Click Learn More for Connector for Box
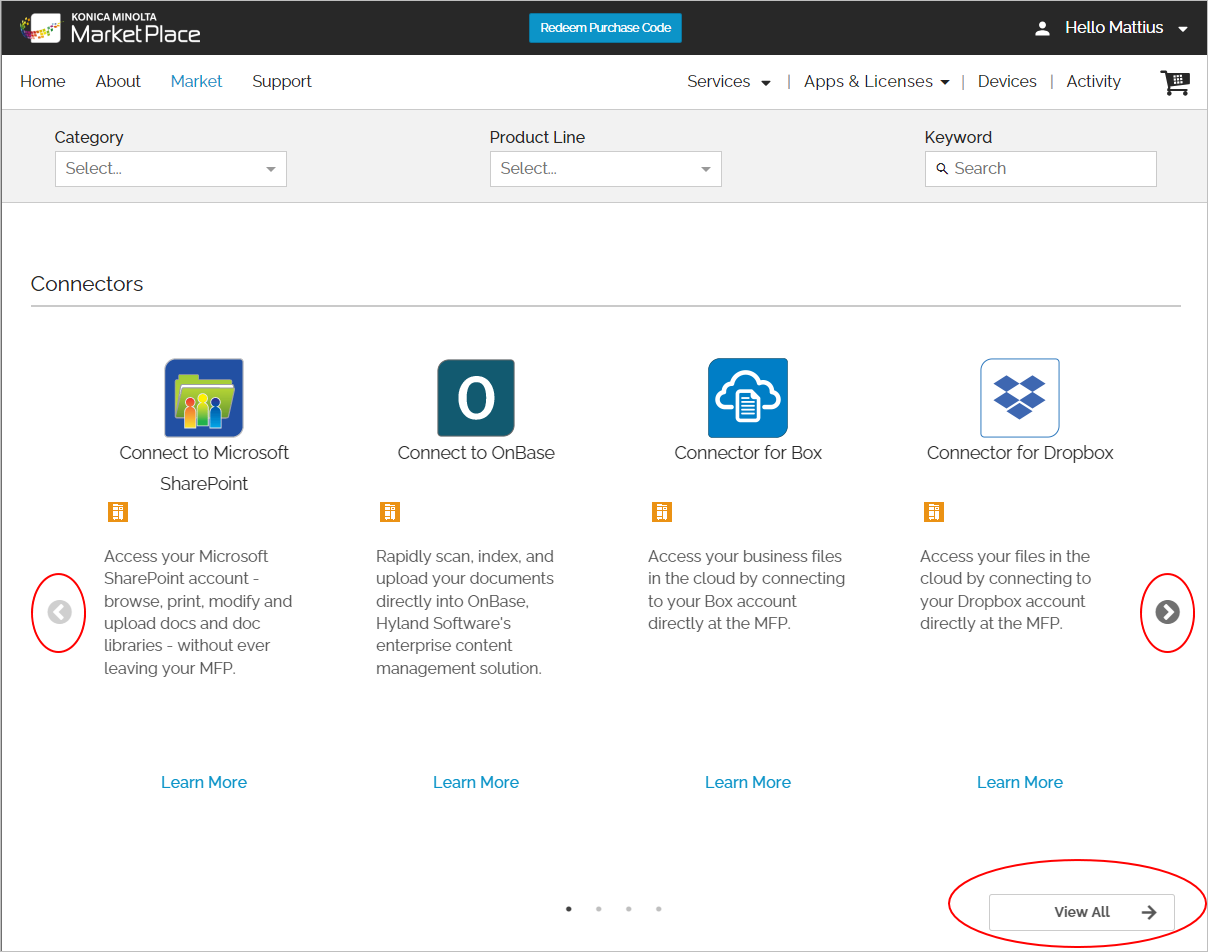The width and height of the screenshot is (1208, 952). click(748, 782)
